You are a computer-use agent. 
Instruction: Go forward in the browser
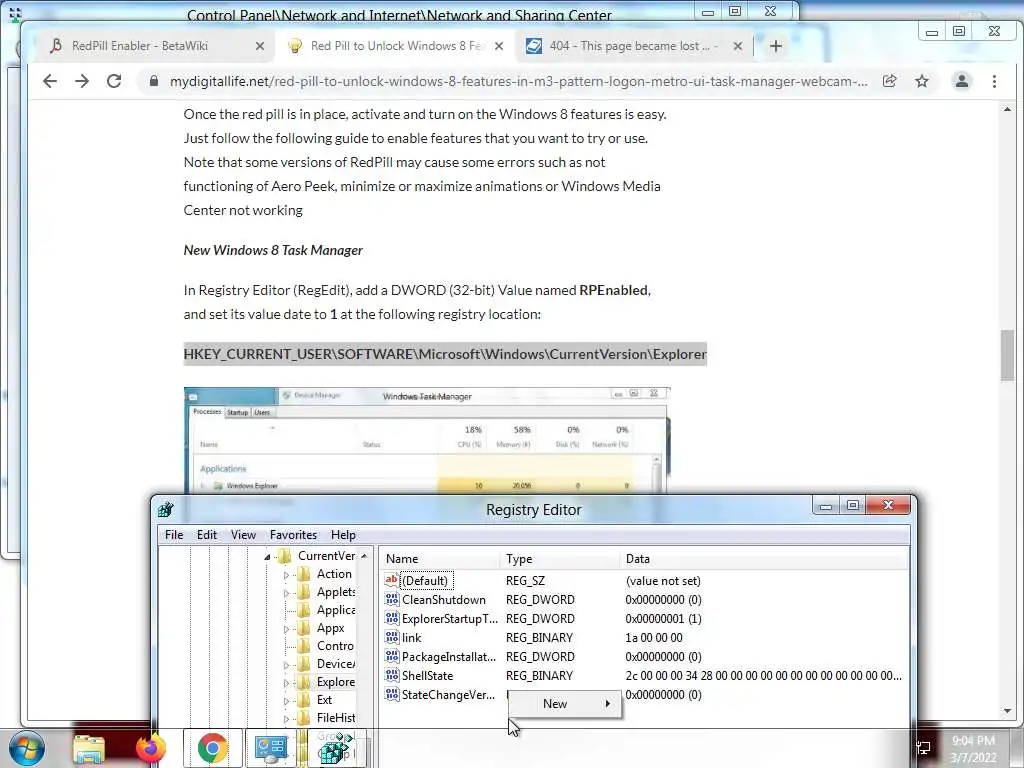(x=82, y=81)
